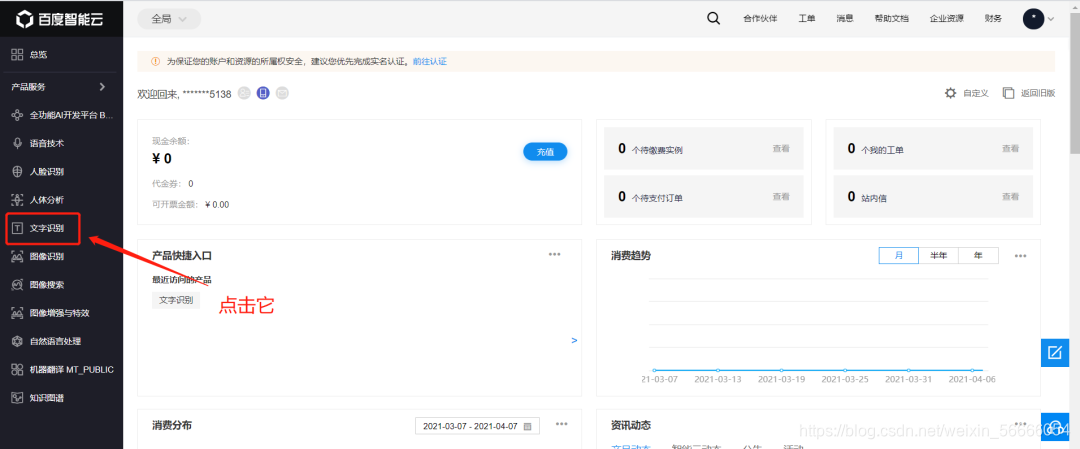The image size is (1080, 449).
Task: Click the 返回旧版 copy icon
Action: tap(1008, 93)
